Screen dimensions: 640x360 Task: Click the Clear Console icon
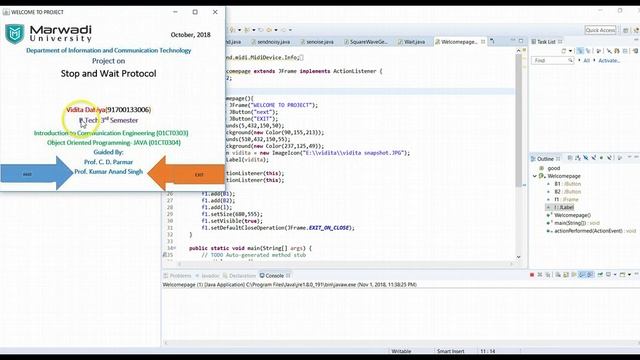tap(558, 275)
